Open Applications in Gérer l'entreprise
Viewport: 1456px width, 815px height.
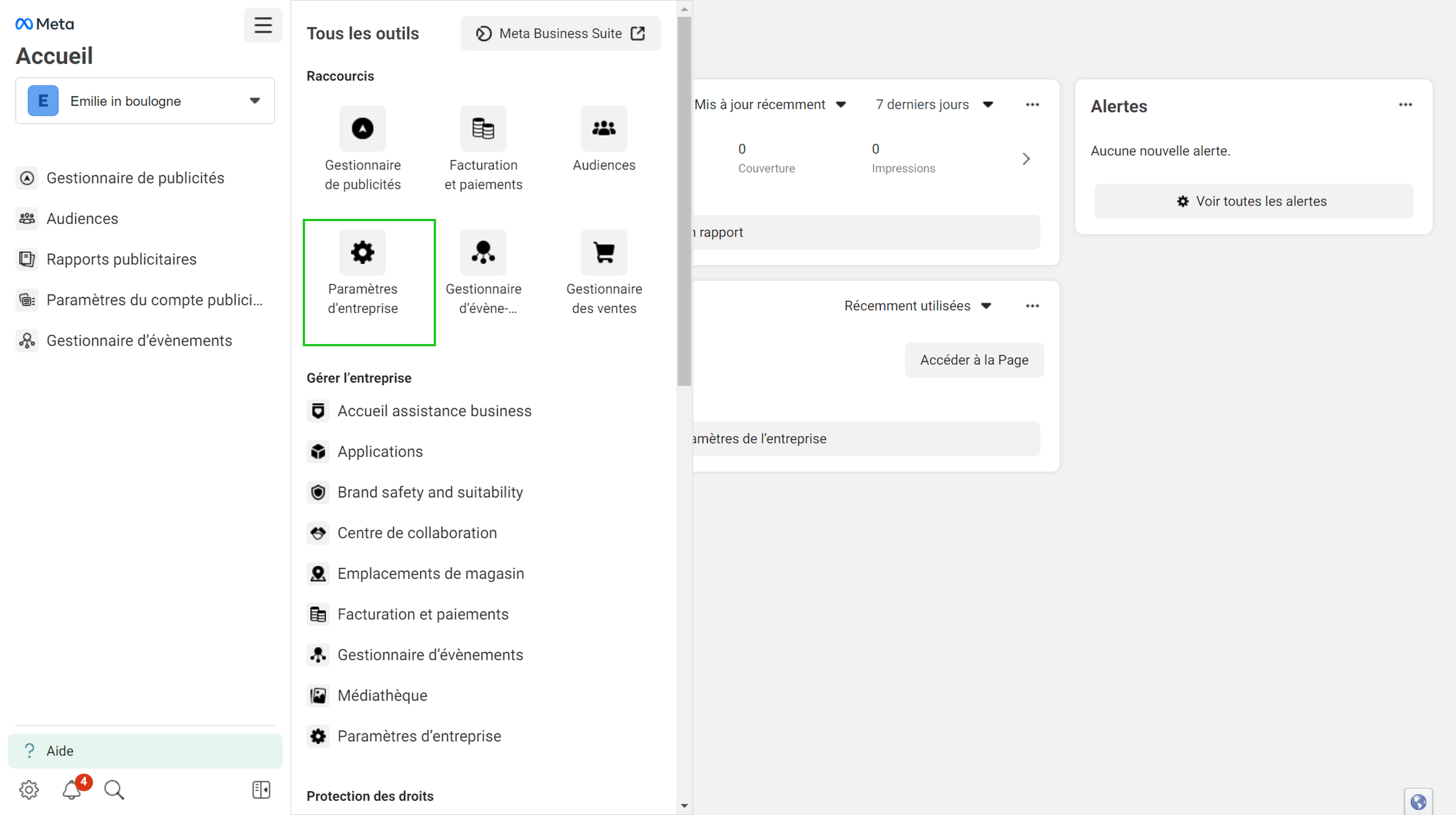pyautogui.click(x=365, y=452)
